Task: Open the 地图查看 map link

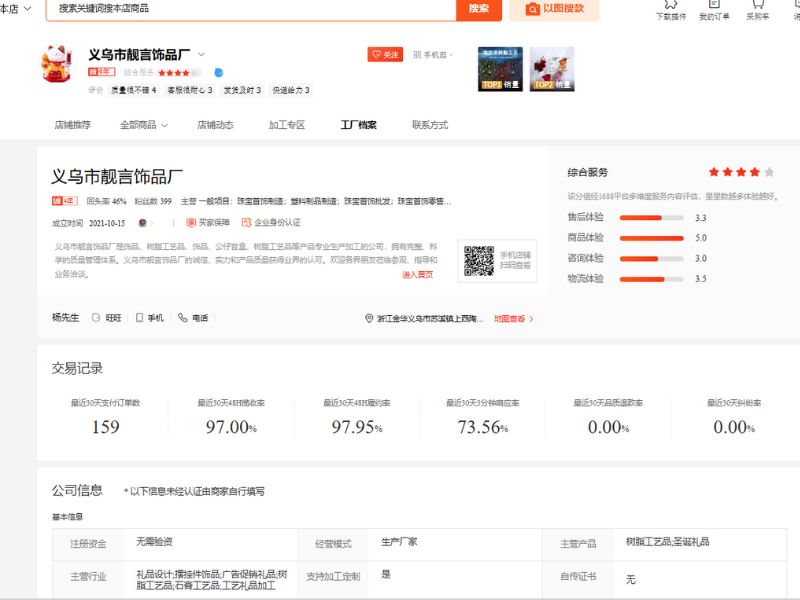Action: [513, 319]
